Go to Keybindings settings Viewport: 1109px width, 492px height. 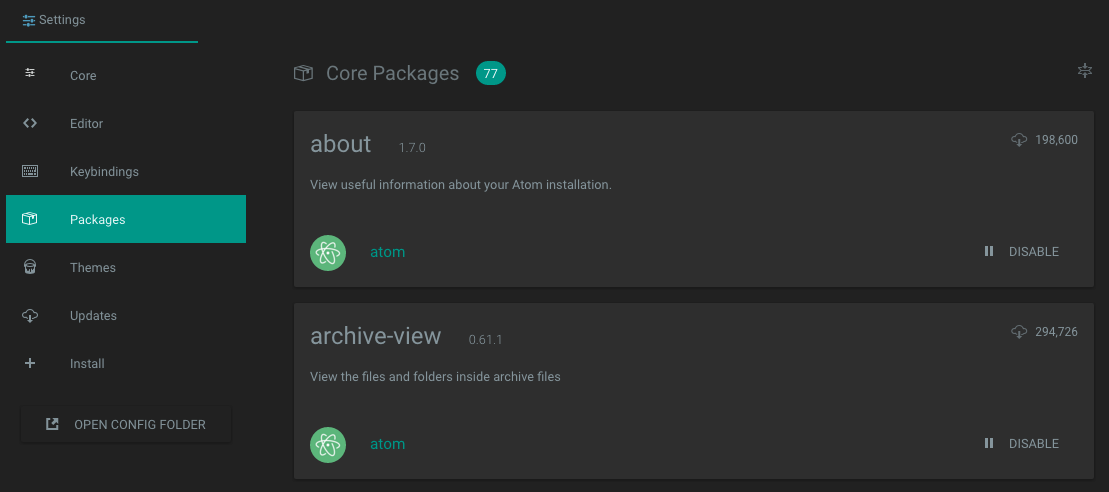[x=126, y=171]
